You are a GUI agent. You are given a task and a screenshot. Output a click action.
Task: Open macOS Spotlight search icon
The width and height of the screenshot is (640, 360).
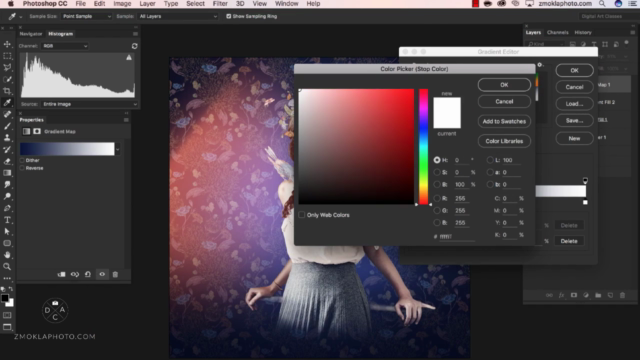click(x=602, y=4)
